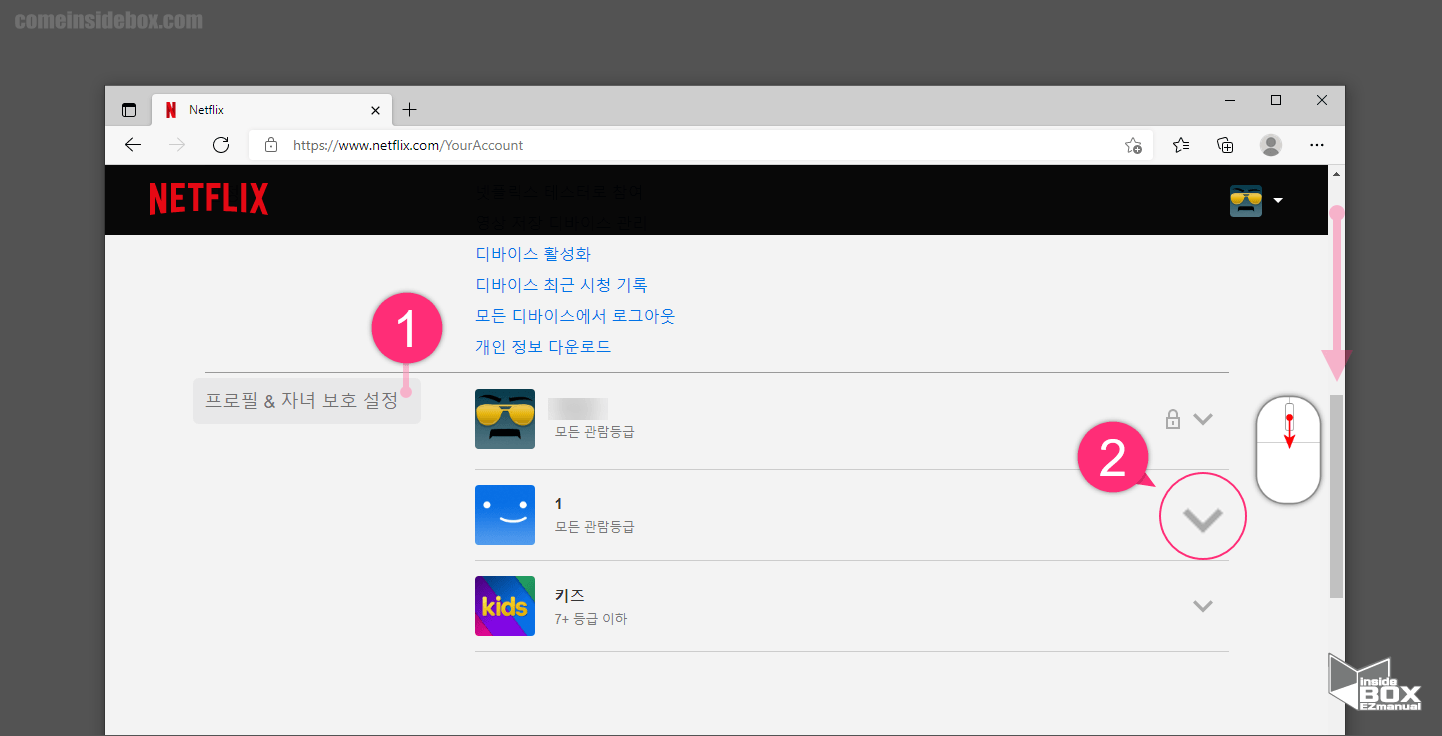Refresh the page with reload icon
Screen dimensions: 1442x736
tap(221, 145)
